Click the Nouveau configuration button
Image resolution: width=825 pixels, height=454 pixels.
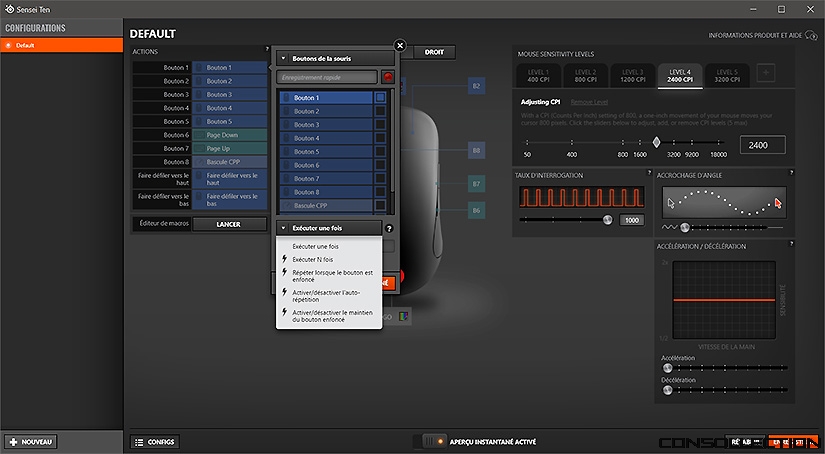[31, 441]
